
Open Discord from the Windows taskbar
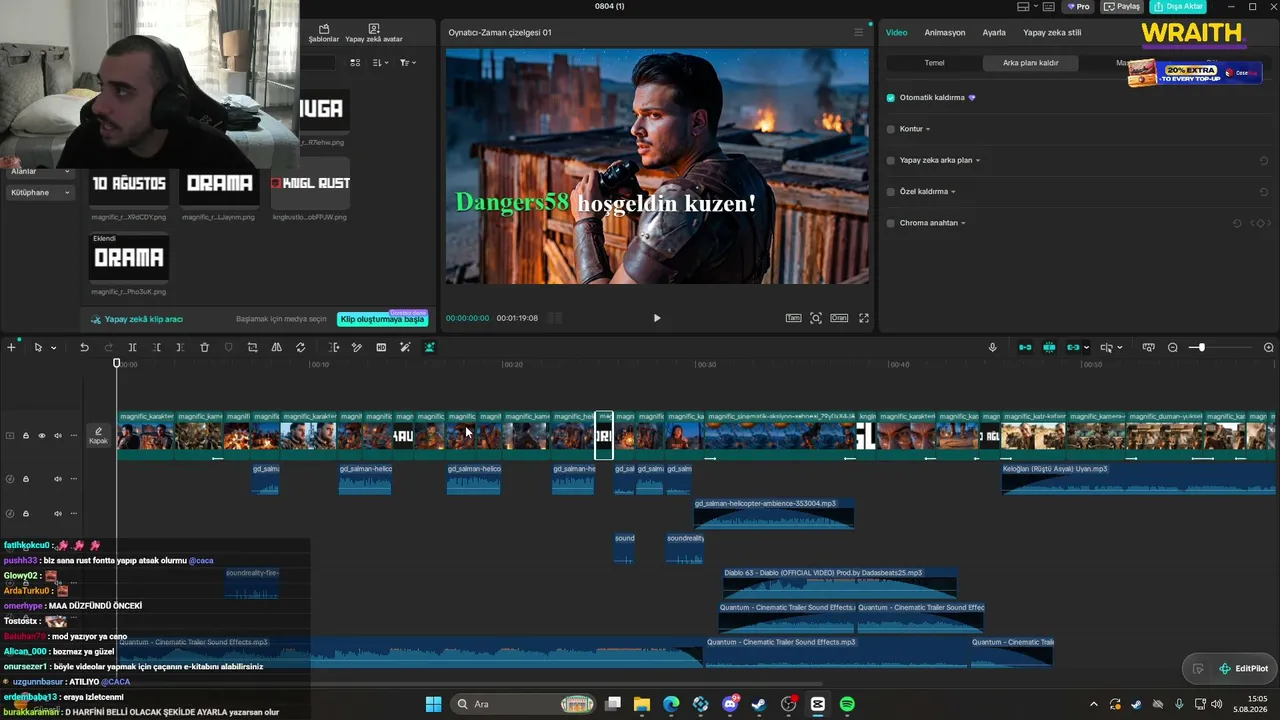point(730,704)
